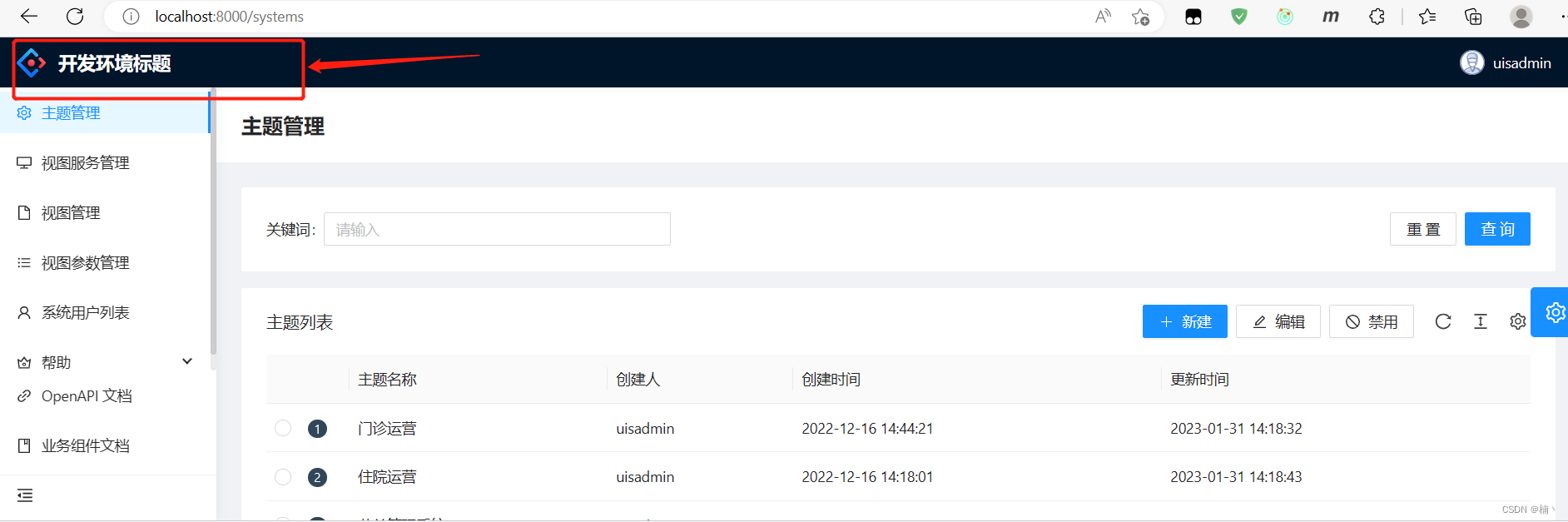Click creation time 2022-12-16 14:18:01
Image resolution: width=1568 pixels, height=522 pixels.
tap(867, 477)
